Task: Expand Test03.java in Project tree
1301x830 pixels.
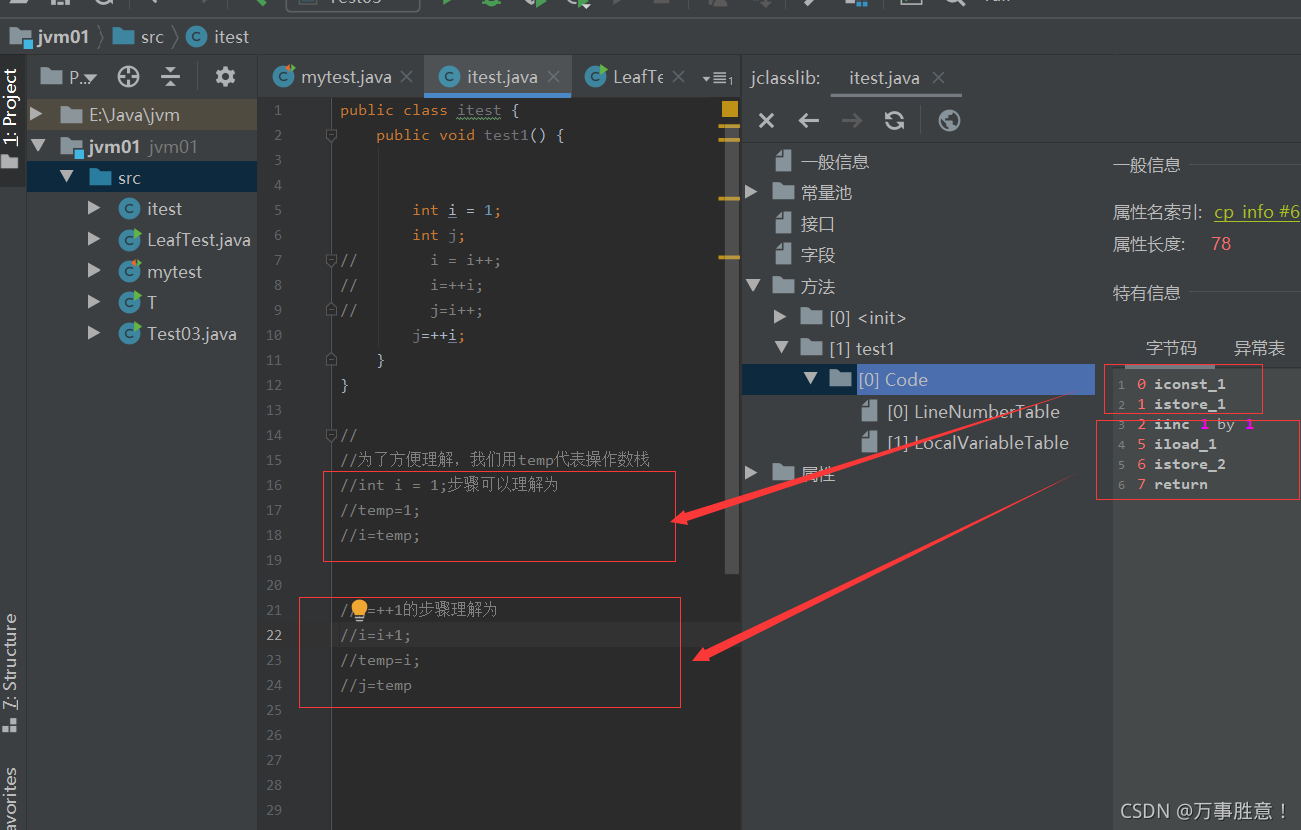Action: [x=94, y=333]
